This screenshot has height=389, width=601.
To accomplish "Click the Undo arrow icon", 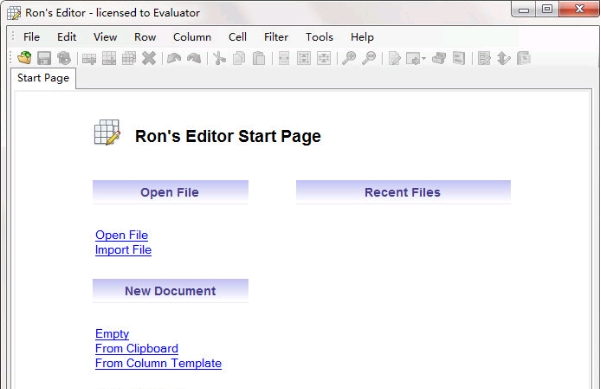I will [x=174, y=58].
